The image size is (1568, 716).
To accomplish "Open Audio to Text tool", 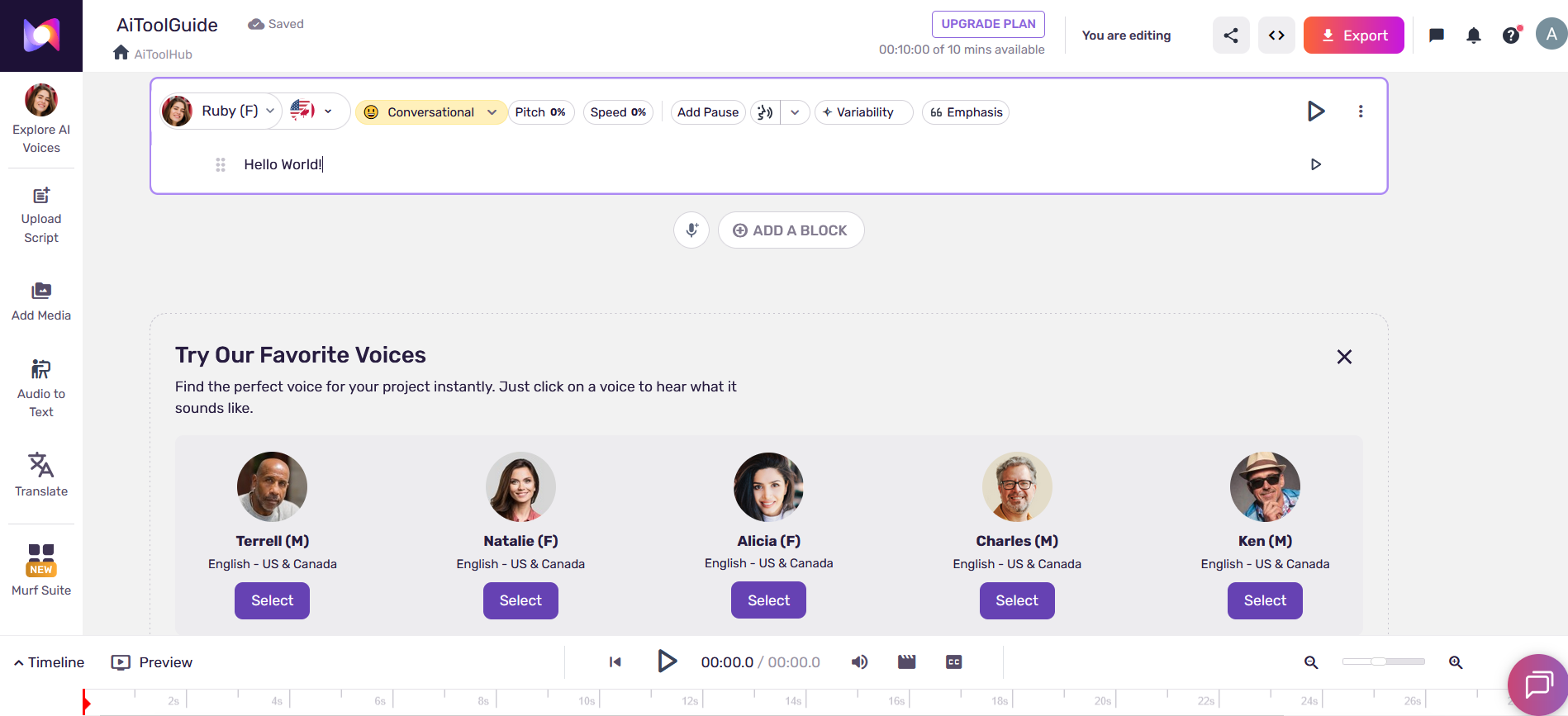I will (x=41, y=388).
